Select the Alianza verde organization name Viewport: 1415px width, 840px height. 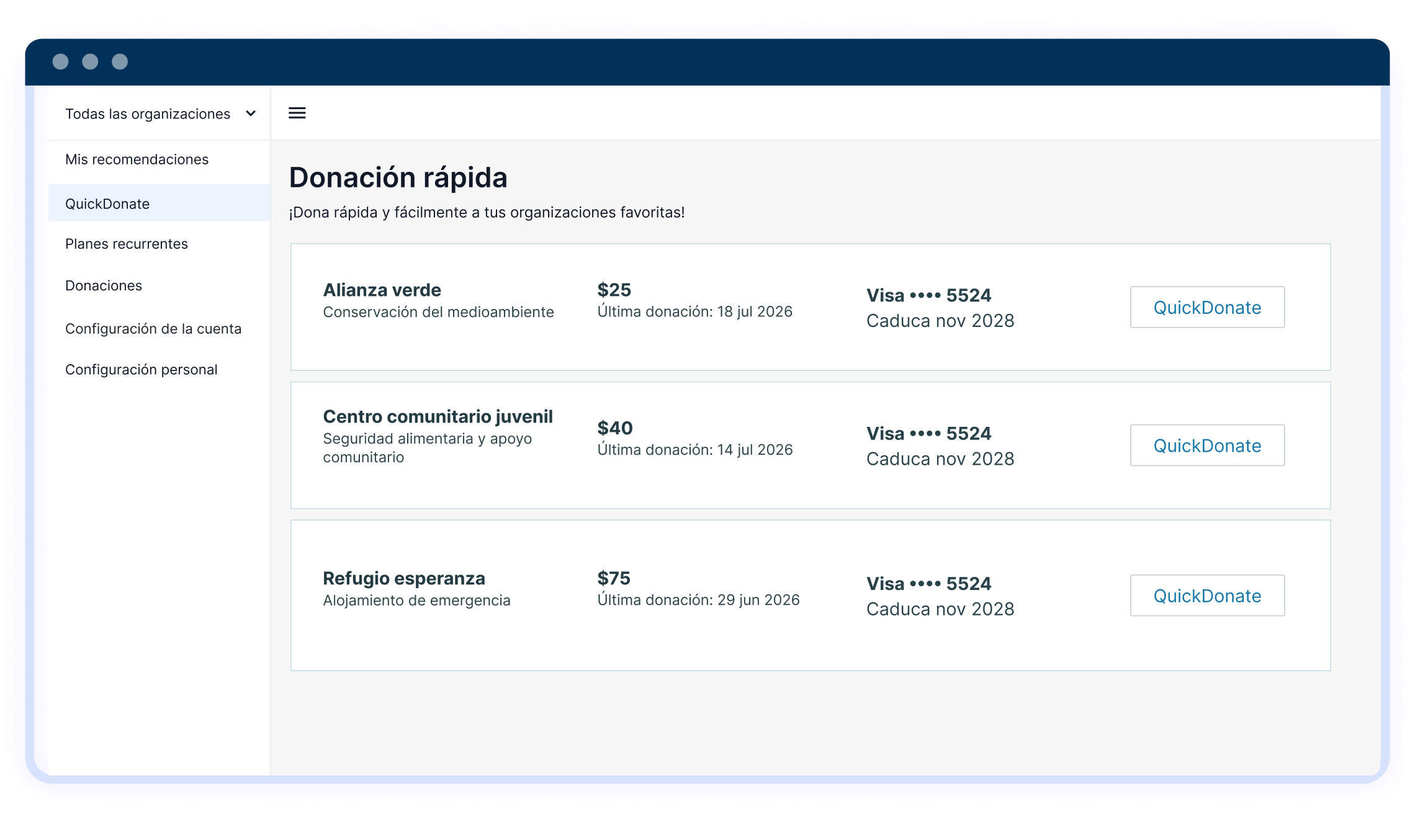(382, 290)
